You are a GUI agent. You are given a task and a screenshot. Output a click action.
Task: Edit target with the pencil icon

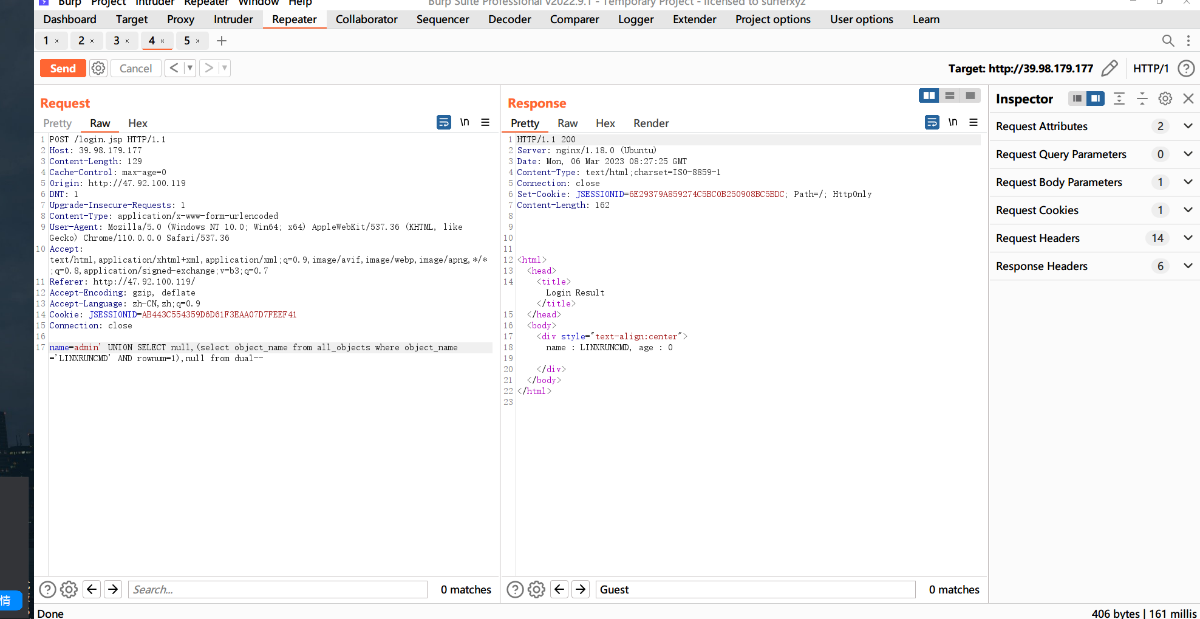pyautogui.click(x=1109, y=68)
